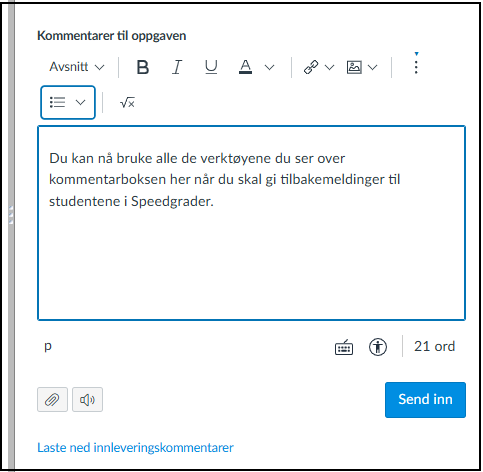This screenshot has width=483, height=472.
Task: Open the accessibility checker icon
Action: (x=378, y=347)
